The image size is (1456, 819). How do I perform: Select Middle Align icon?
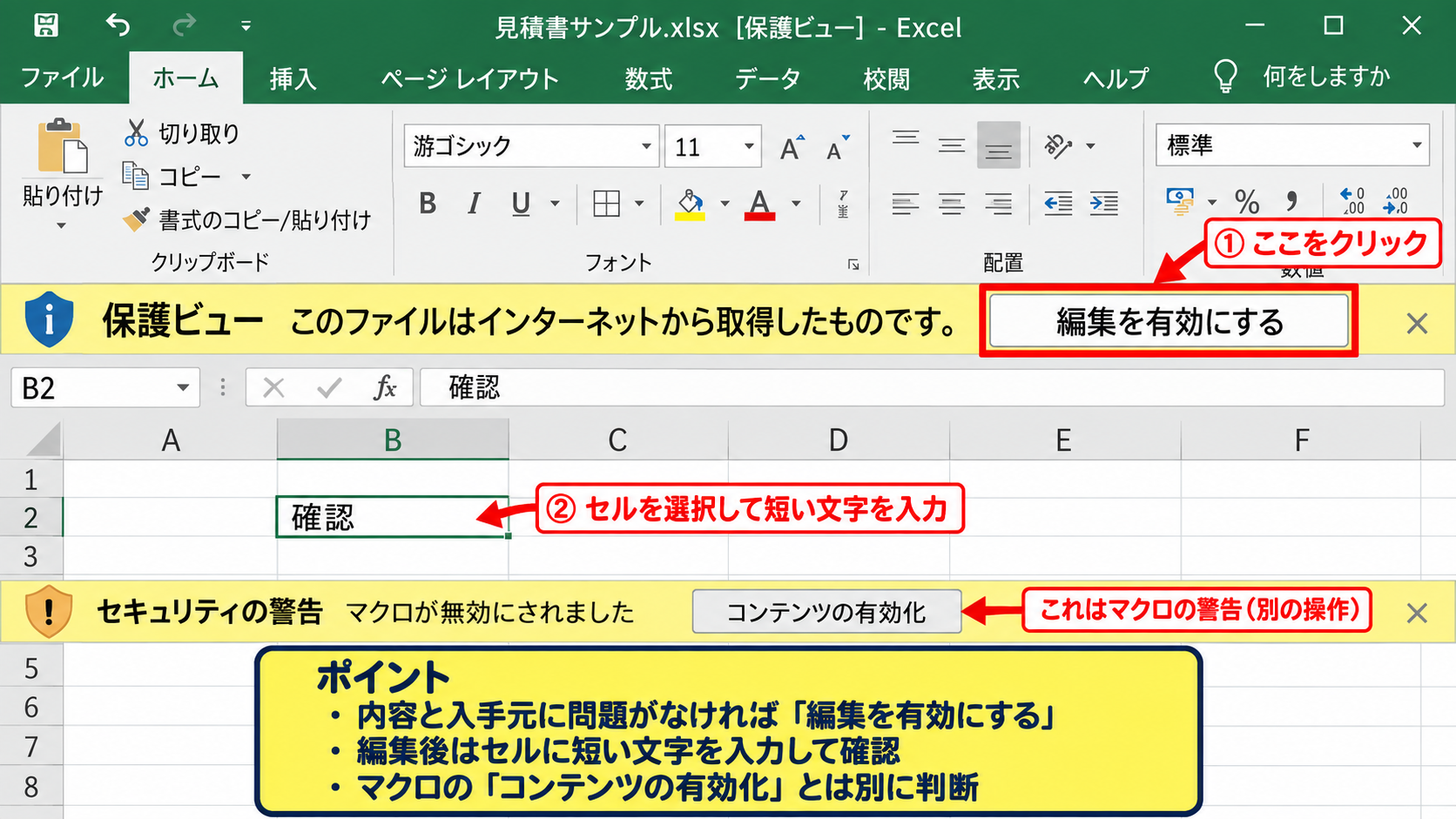coord(952,146)
